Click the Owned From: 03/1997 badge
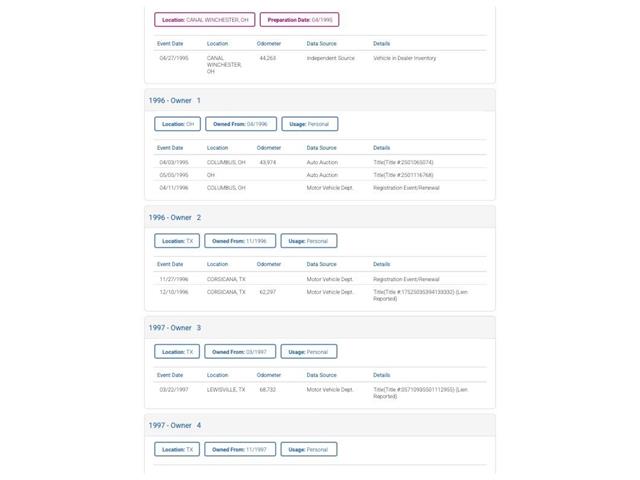Viewport: 640px width, 480px height. click(x=240, y=352)
